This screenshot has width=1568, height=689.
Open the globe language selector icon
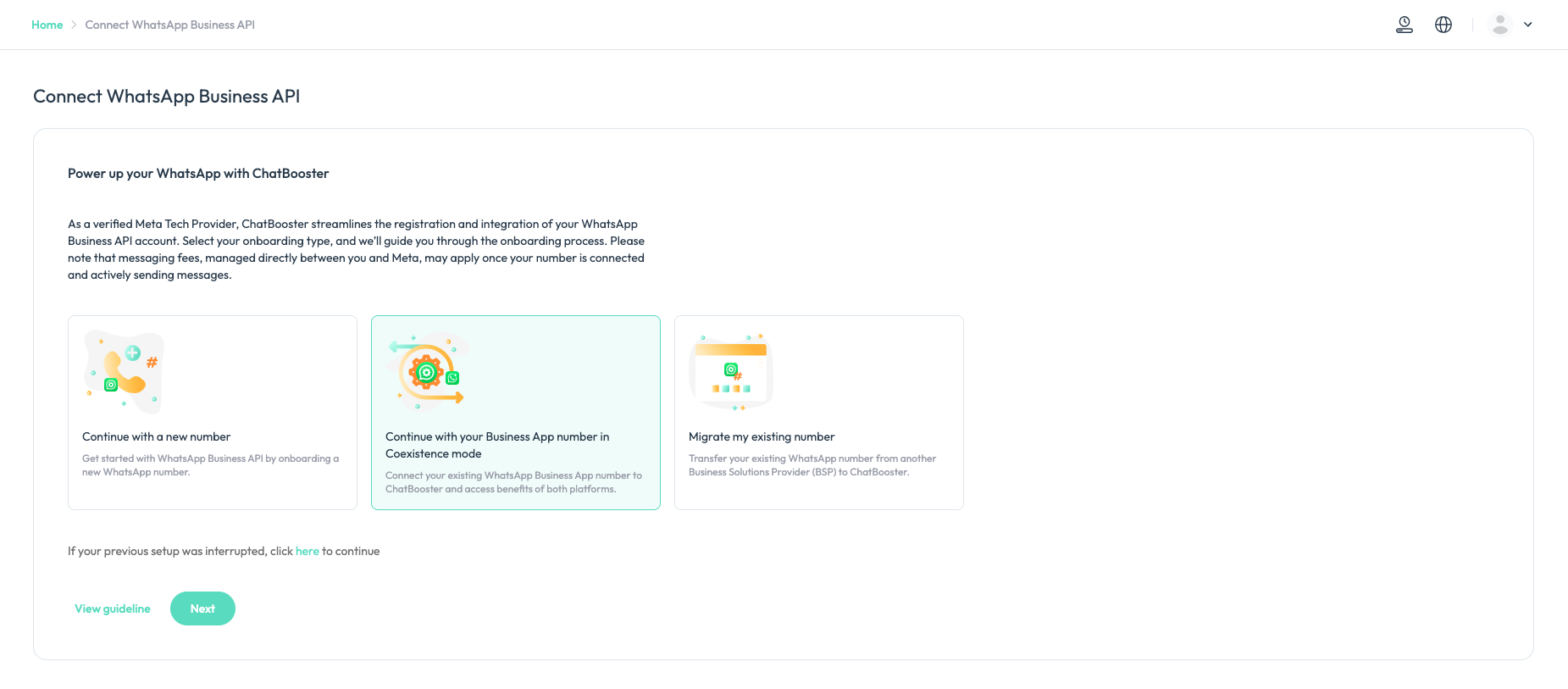click(x=1443, y=25)
